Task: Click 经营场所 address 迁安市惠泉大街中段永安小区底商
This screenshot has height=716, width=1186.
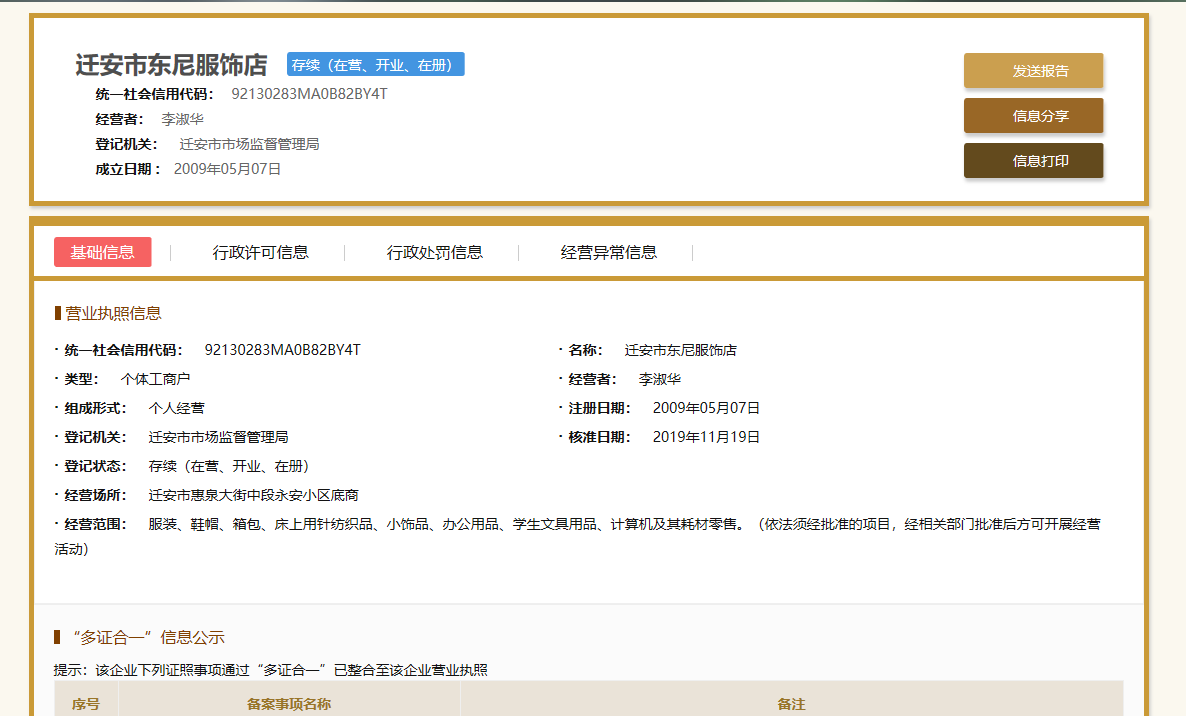Action: tap(253, 495)
